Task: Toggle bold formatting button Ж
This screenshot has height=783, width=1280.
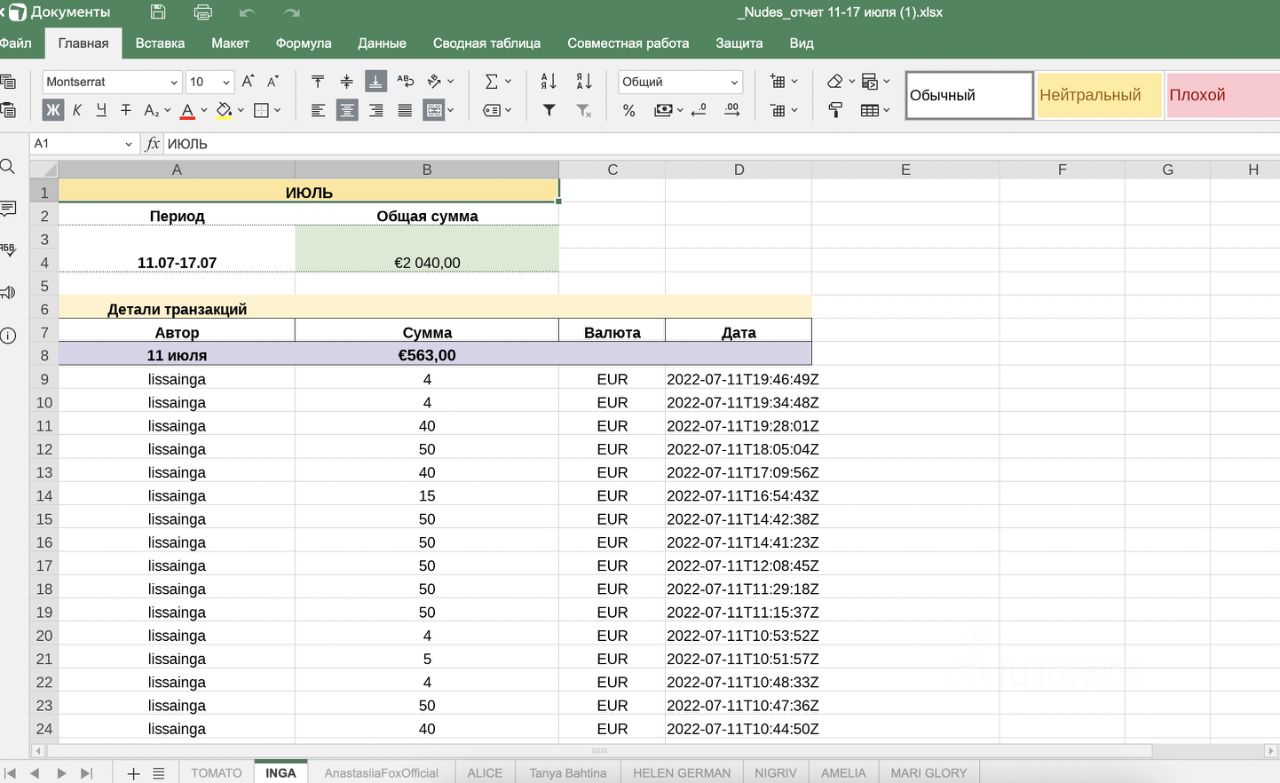Action: (x=53, y=110)
